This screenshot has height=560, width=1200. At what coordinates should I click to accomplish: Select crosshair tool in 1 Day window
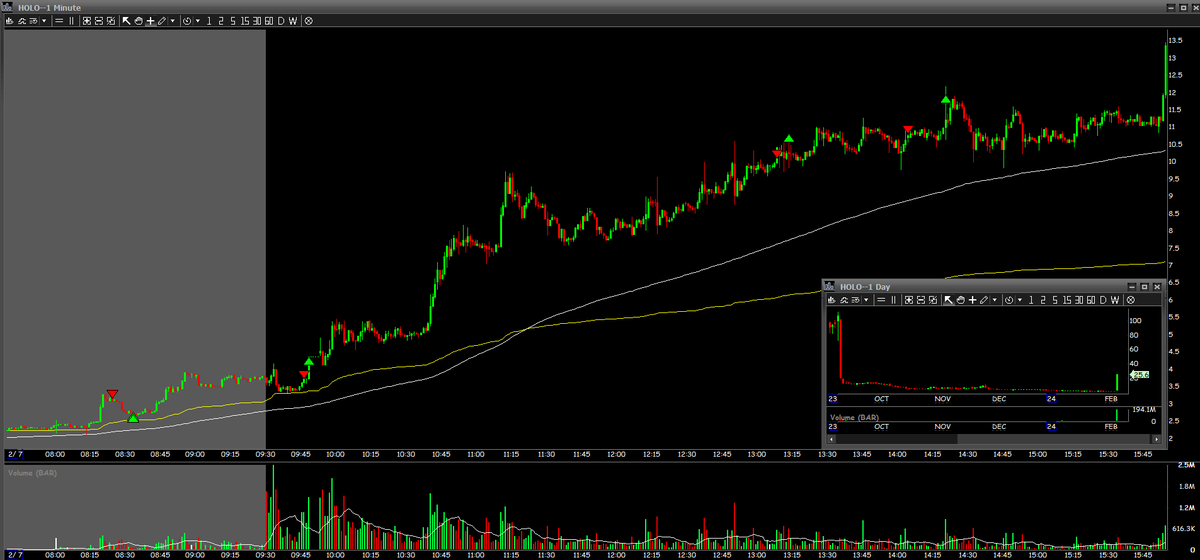(x=973, y=300)
